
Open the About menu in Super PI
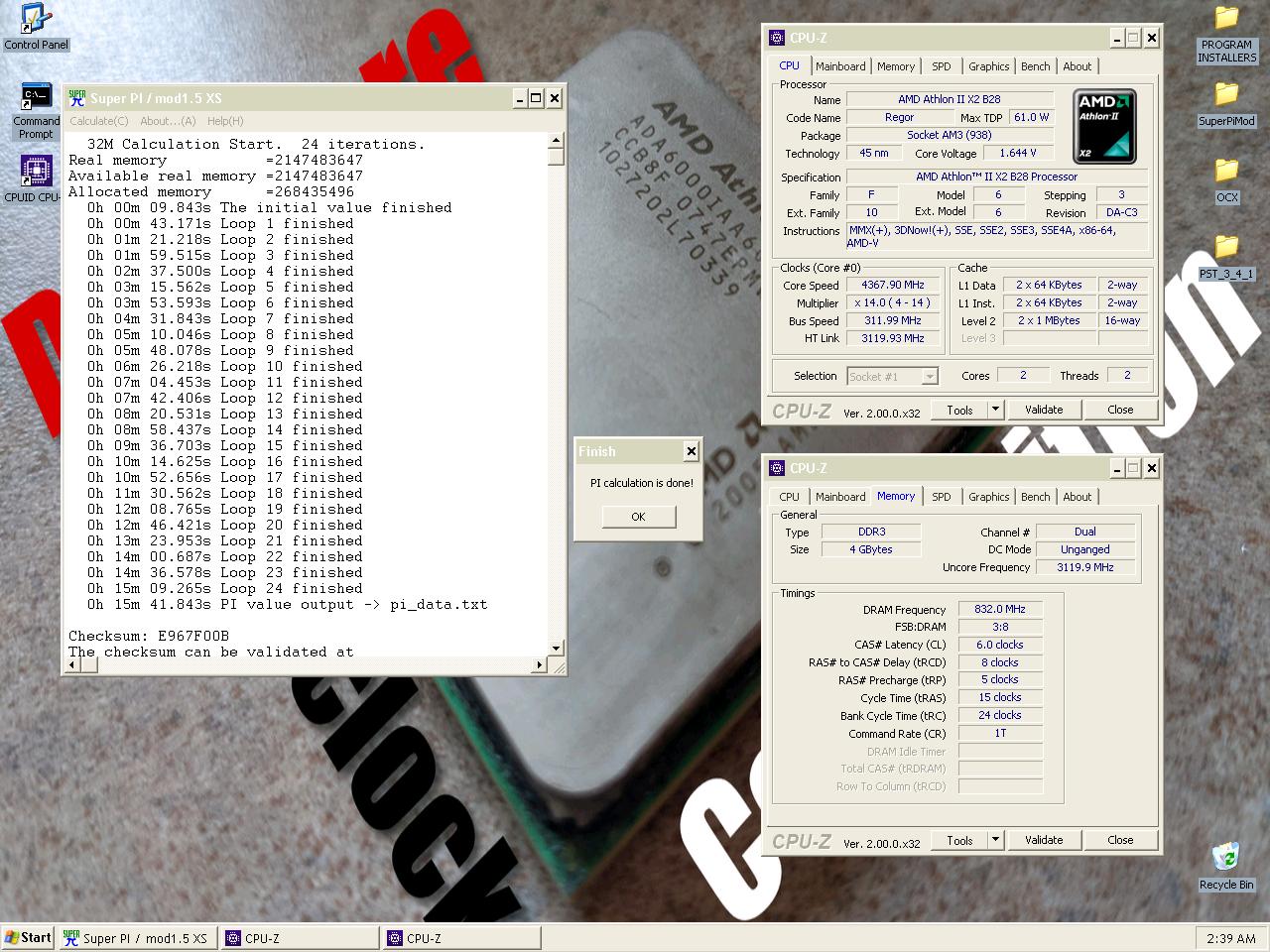coord(167,121)
